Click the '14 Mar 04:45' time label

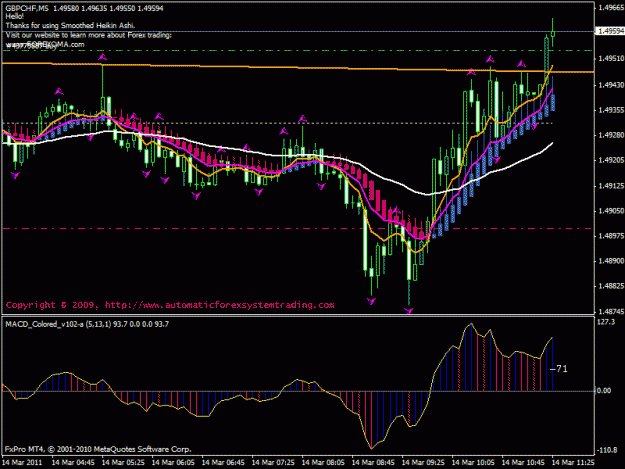pos(73,463)
